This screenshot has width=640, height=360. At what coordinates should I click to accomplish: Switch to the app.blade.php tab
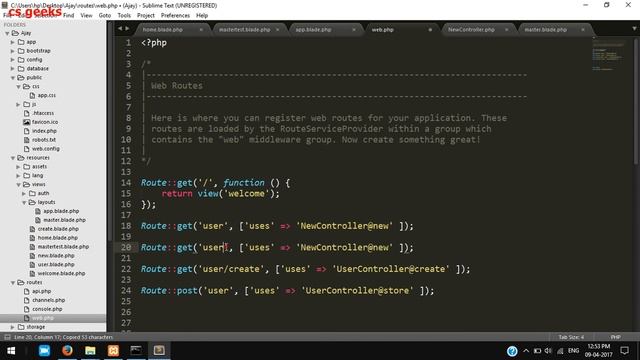[313, 30]
